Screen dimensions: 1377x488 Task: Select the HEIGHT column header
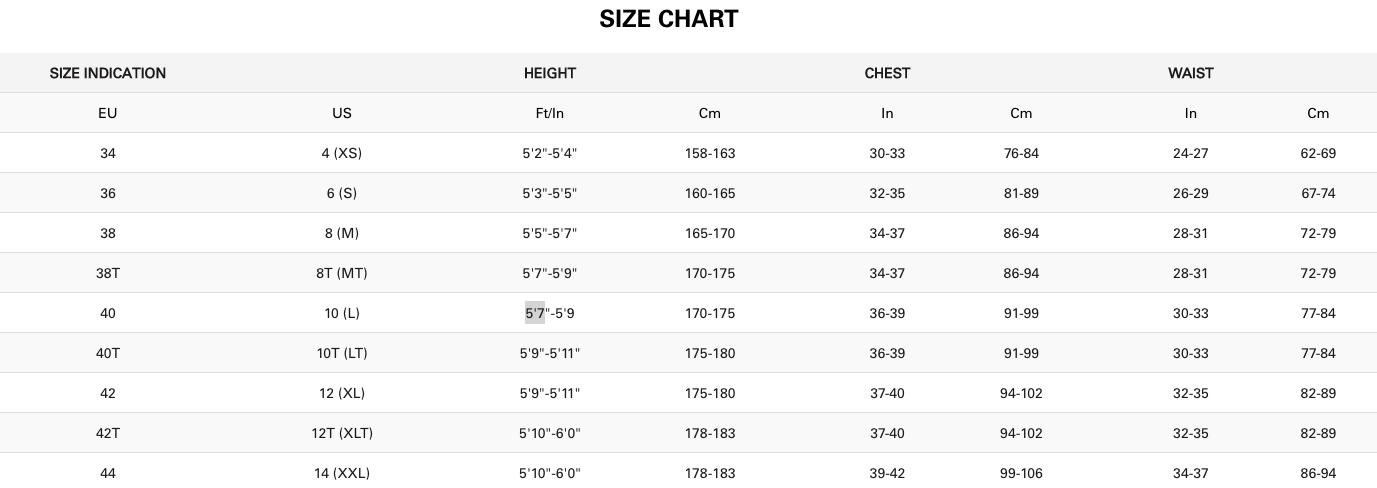pyautogui.click(x=550, y=73)
